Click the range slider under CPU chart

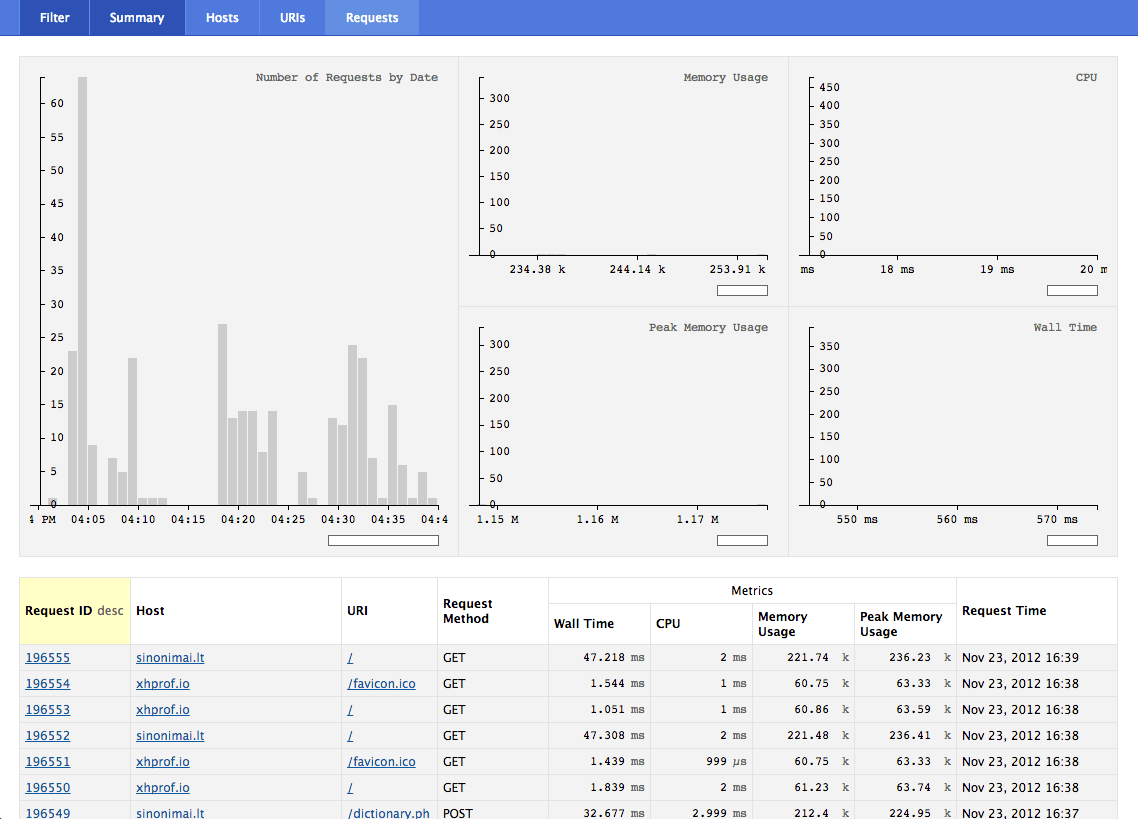pyautogui.click(x=1072, y=290)
